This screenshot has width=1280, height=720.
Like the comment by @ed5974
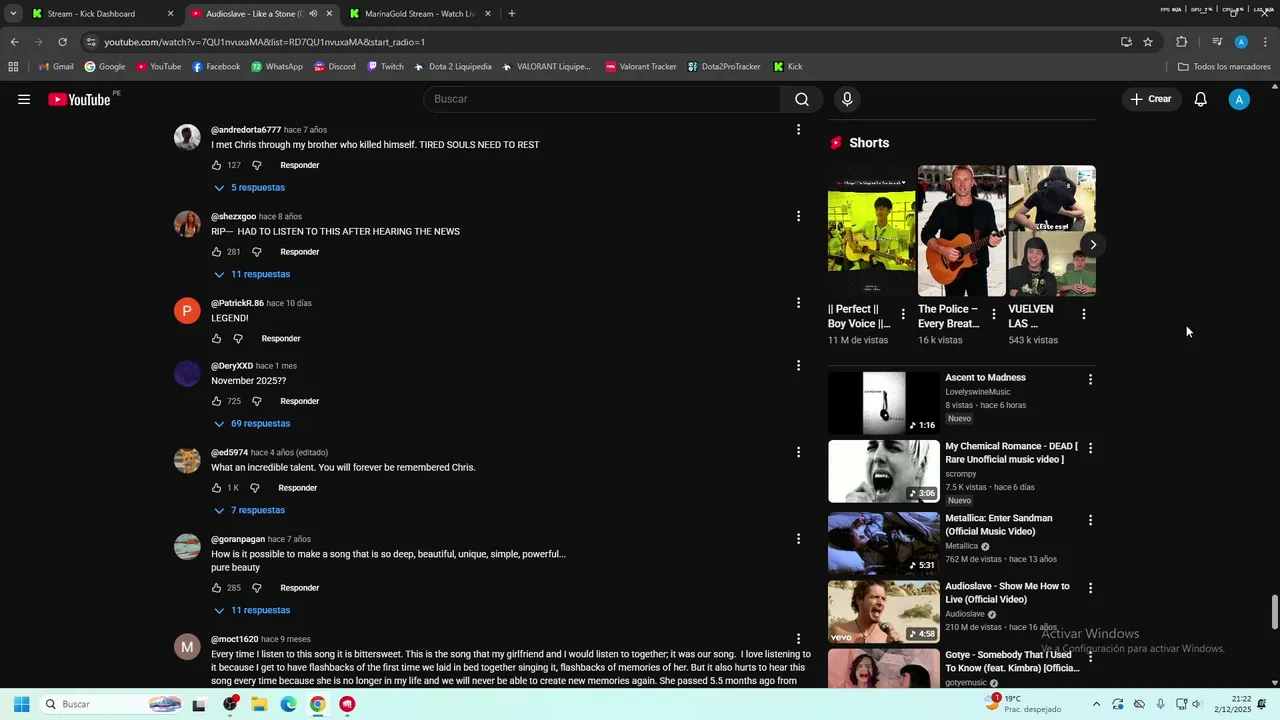click(216, 488)
